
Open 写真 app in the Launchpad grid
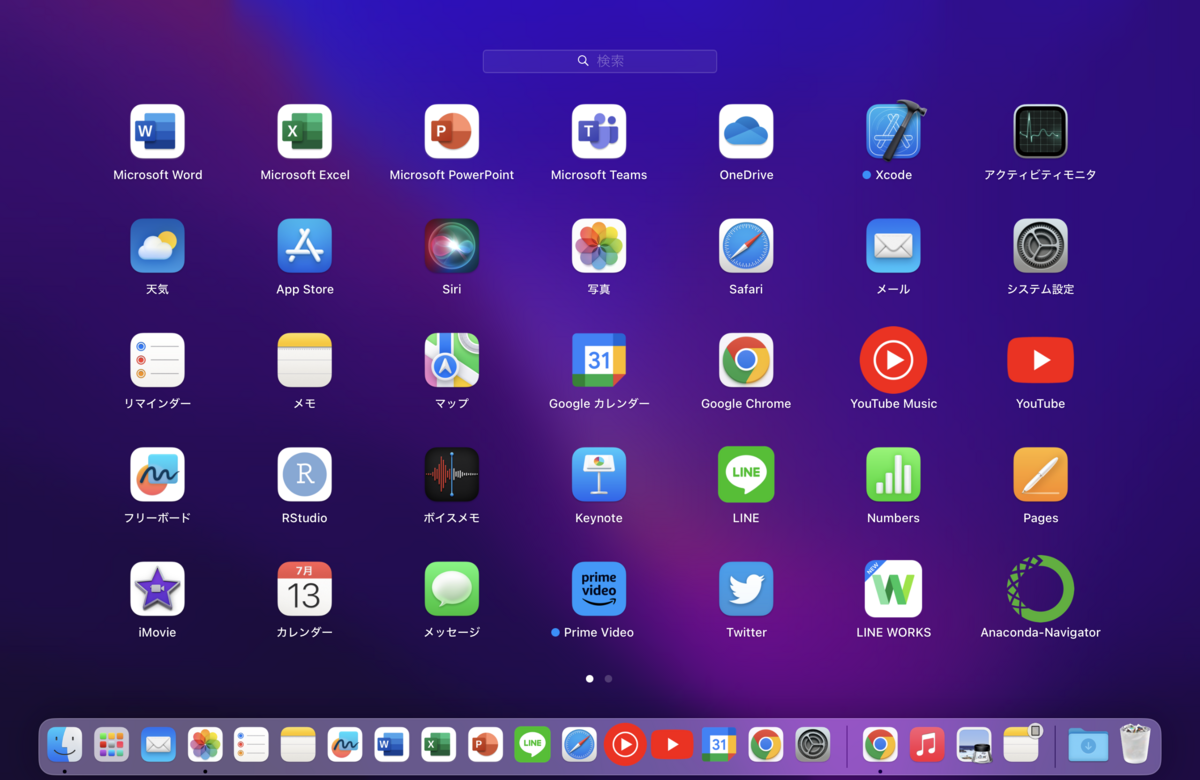(x=599, y=246)
